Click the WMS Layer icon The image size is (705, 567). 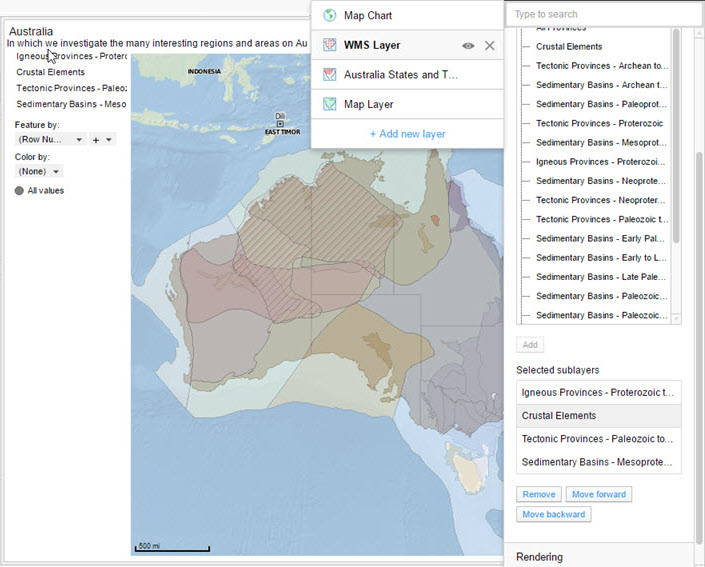pyautogui.click(x=330, y=45)
